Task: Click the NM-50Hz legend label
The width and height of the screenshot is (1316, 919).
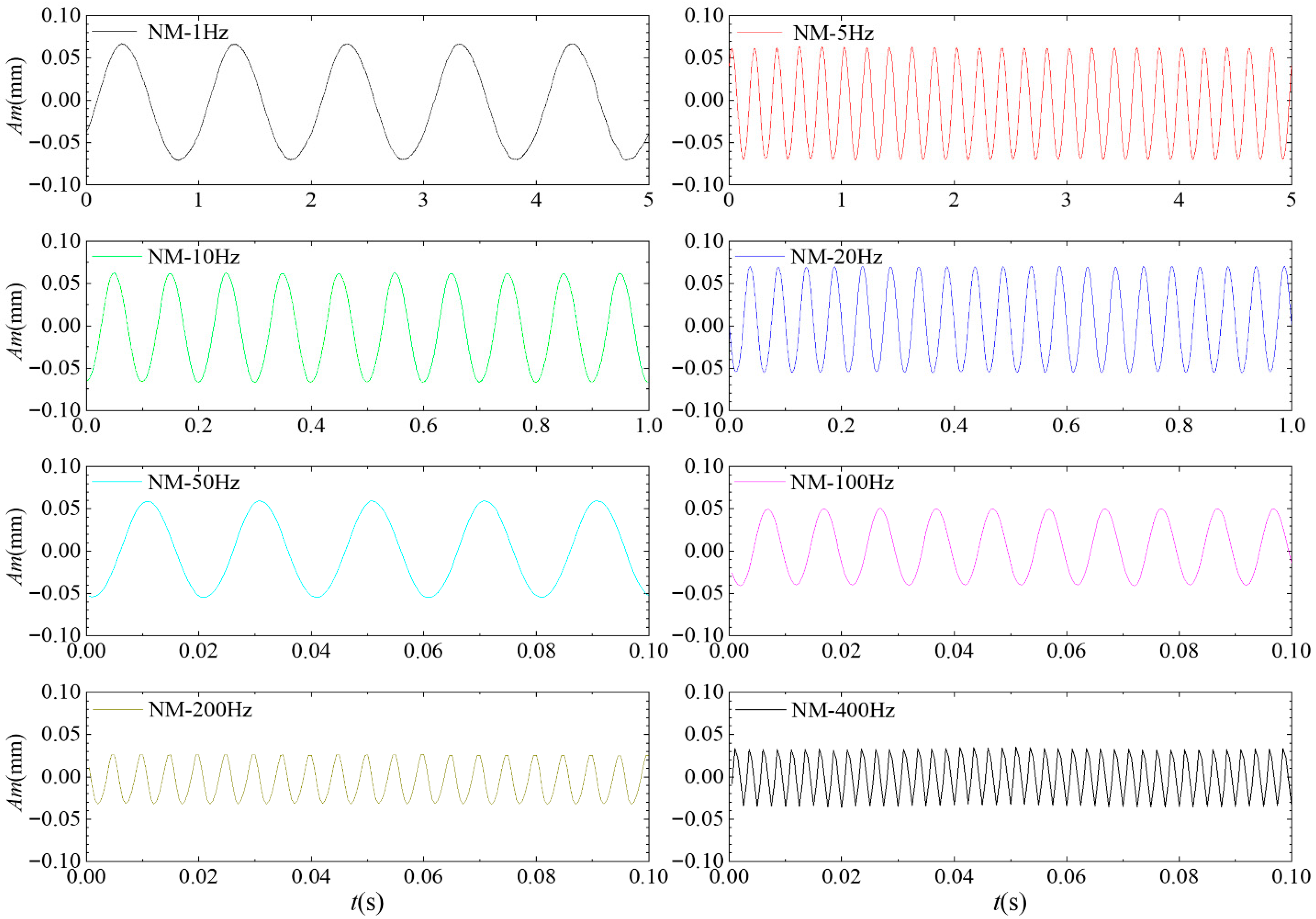Action: [194, 483]
